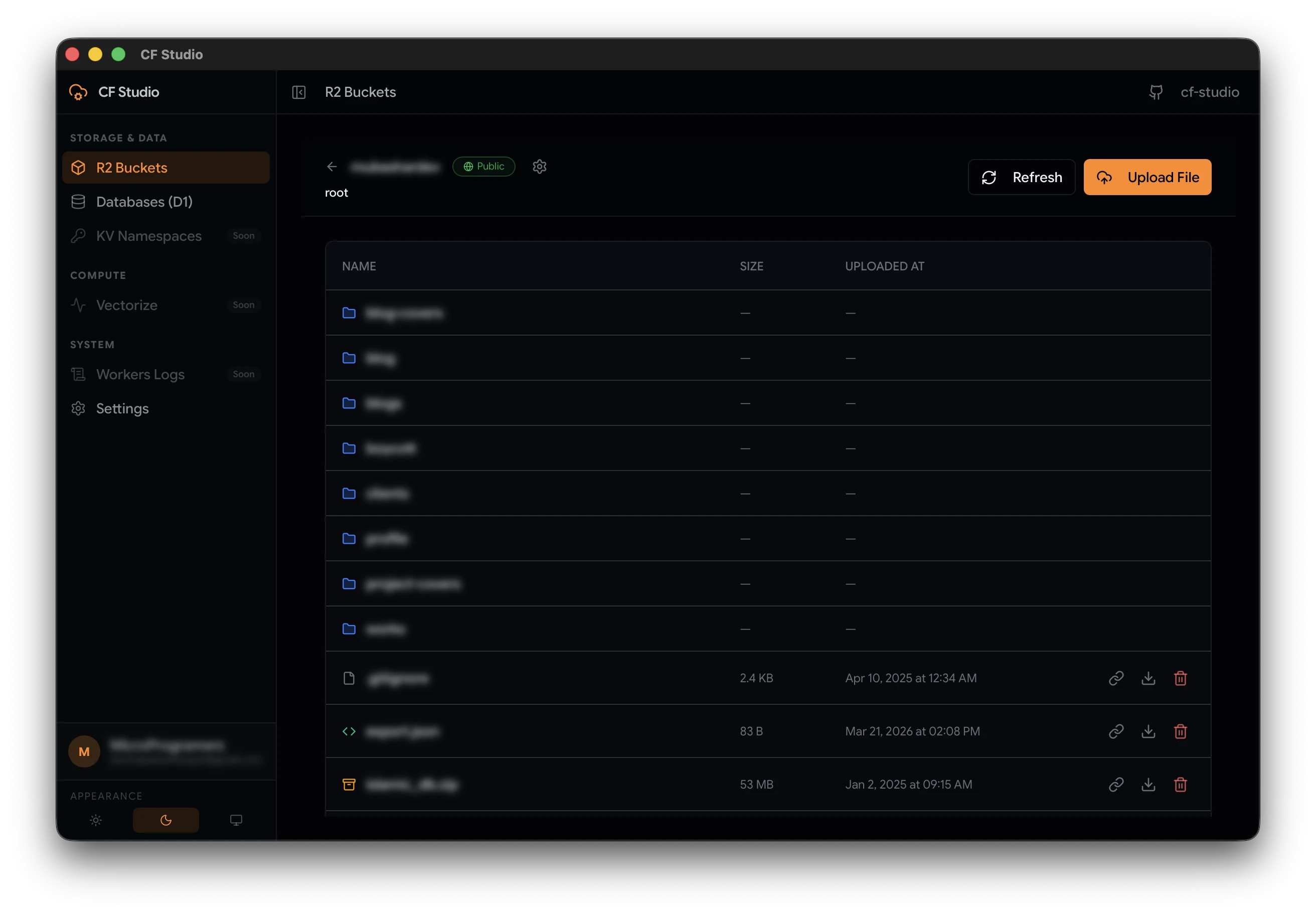
Task: Open the first folder in list
Action: pyautogui.click(x=768, y=313)
